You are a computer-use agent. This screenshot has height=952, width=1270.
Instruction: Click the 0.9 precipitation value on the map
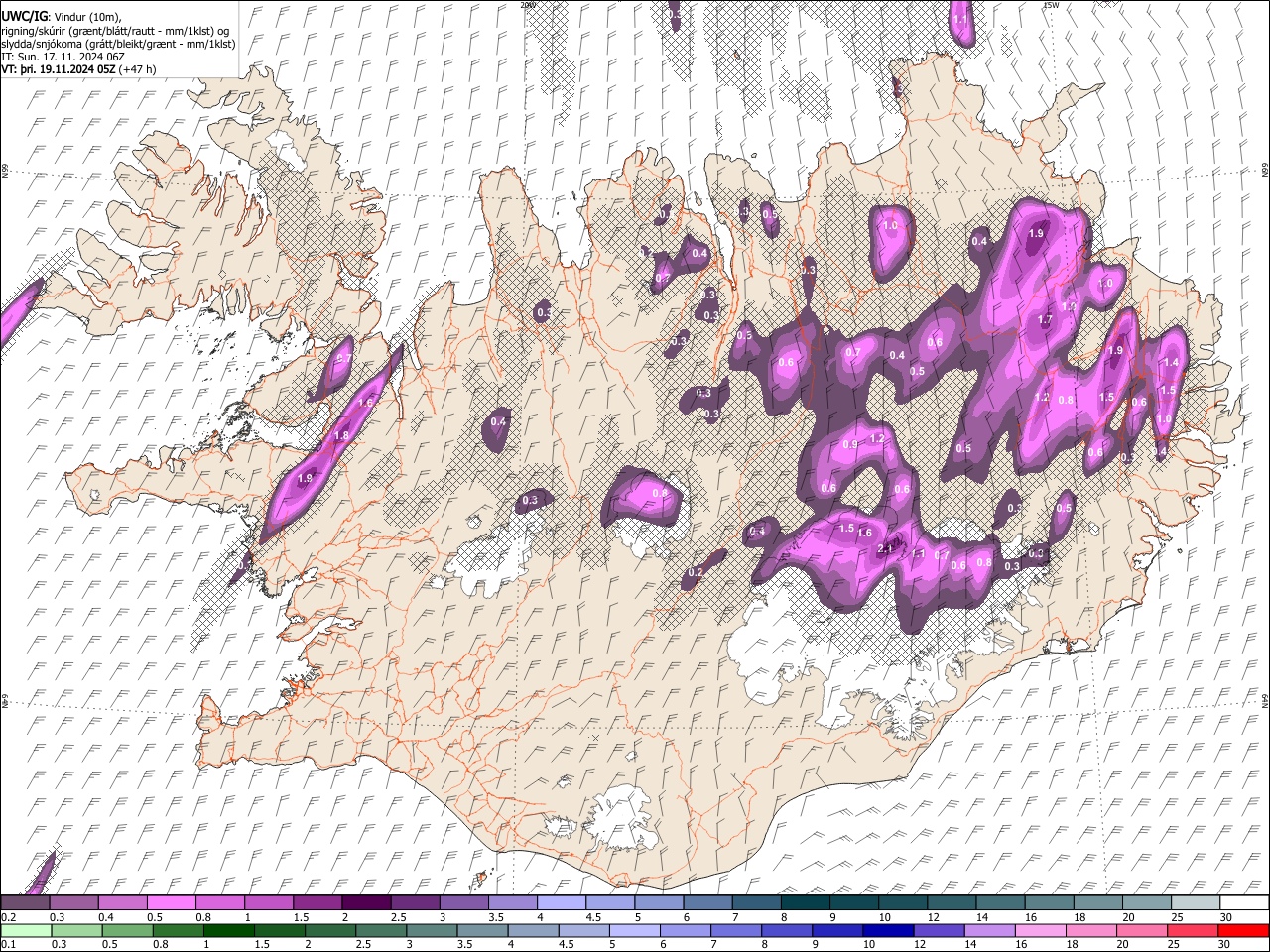[x=850, y=445]
